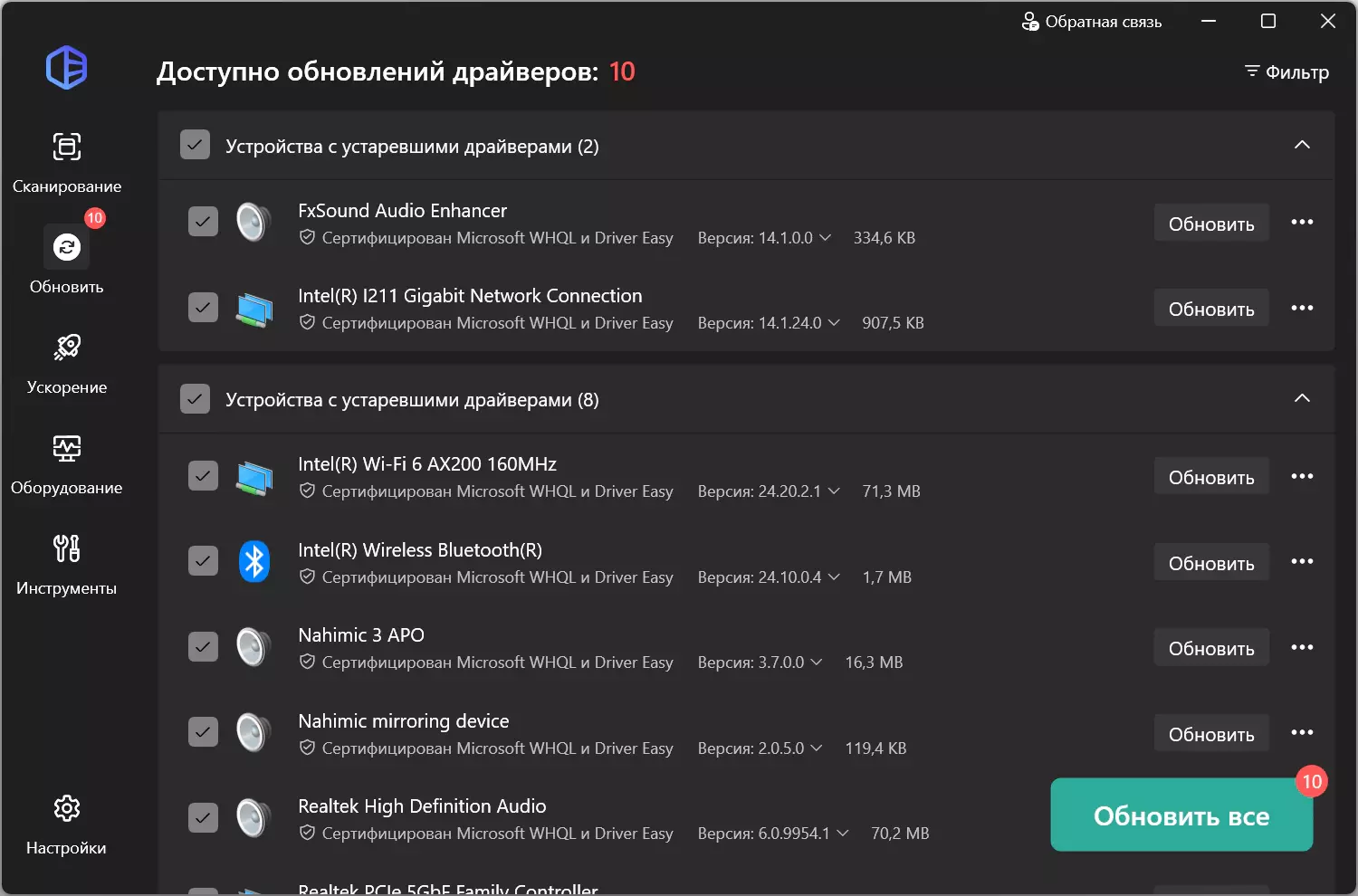Image resolution: width=1358 pixels, height=896 pixels.
Task: Open the Инструменты tools section
Action: pos(67,565)
